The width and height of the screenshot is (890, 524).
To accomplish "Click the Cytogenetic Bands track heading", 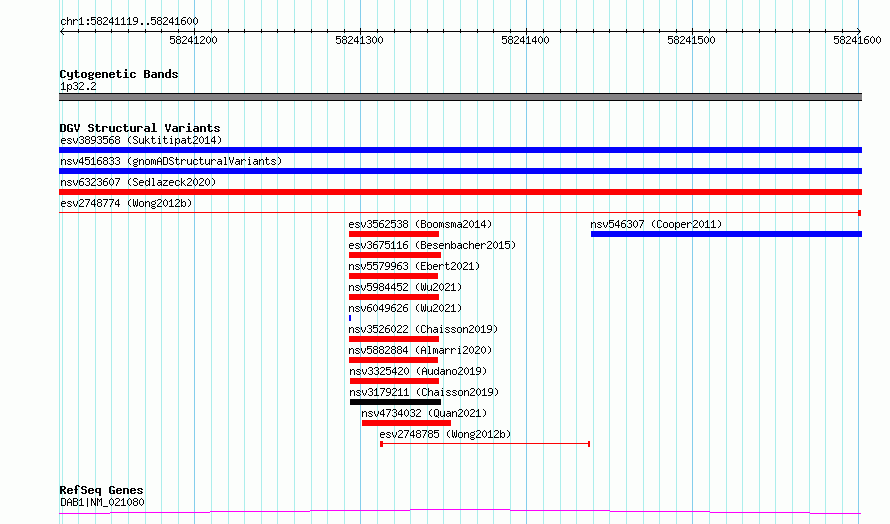I will [x=119, y=74].
